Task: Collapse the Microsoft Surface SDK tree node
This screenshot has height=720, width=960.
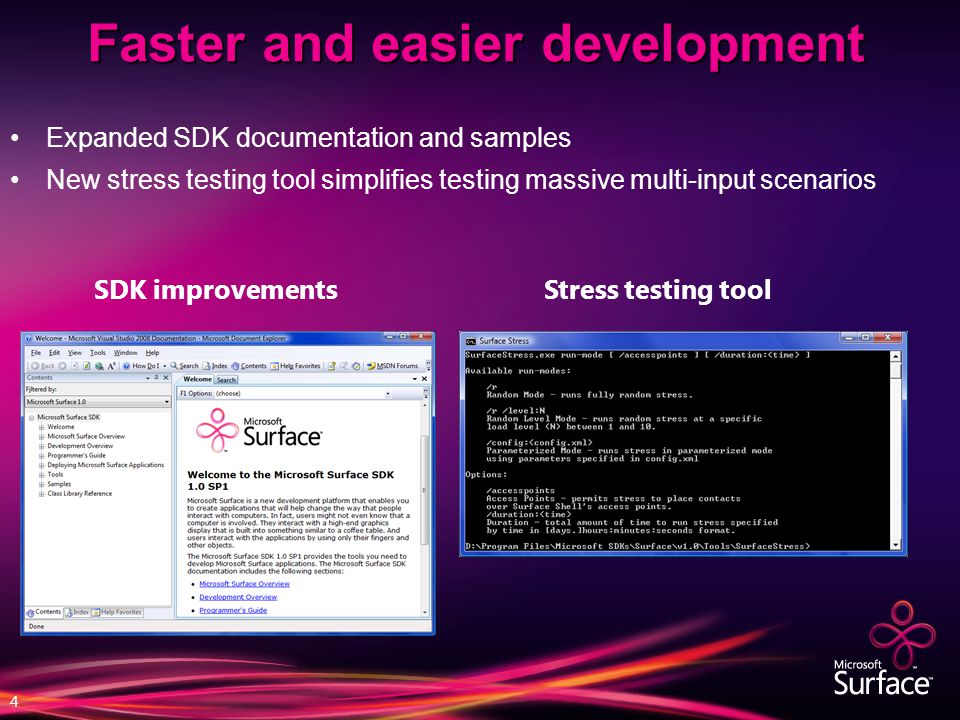Action: tap(31, 418)
